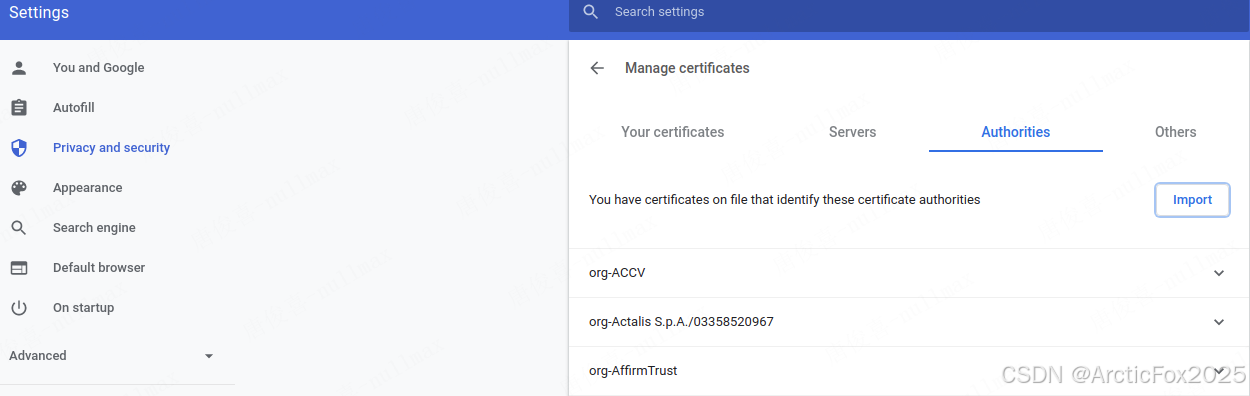The width and height of the screenshot is (1250, 396).
Task: Open Privacy and security settings link
Action: point(111,148)
